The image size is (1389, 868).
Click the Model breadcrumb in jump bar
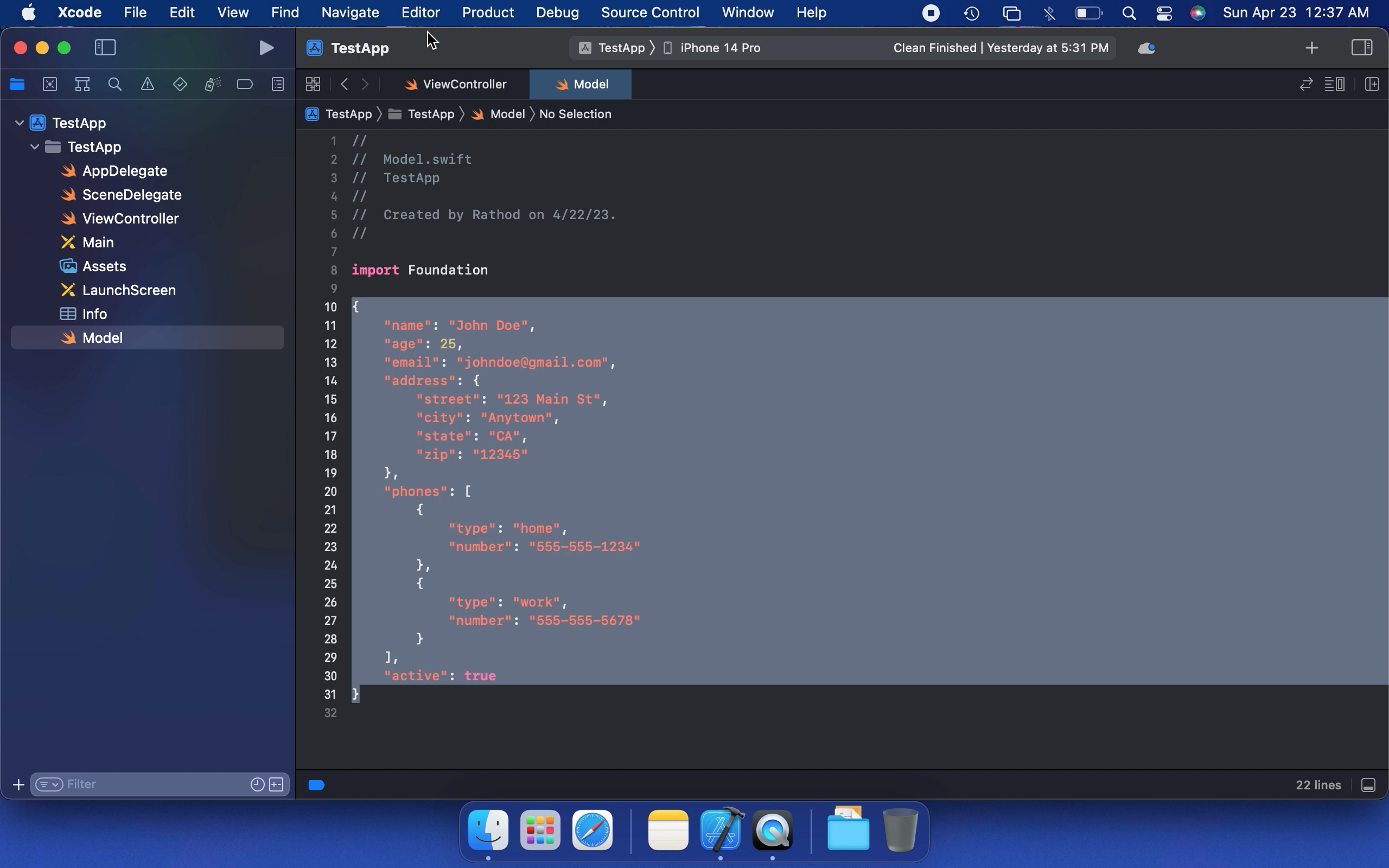point(507,114)
